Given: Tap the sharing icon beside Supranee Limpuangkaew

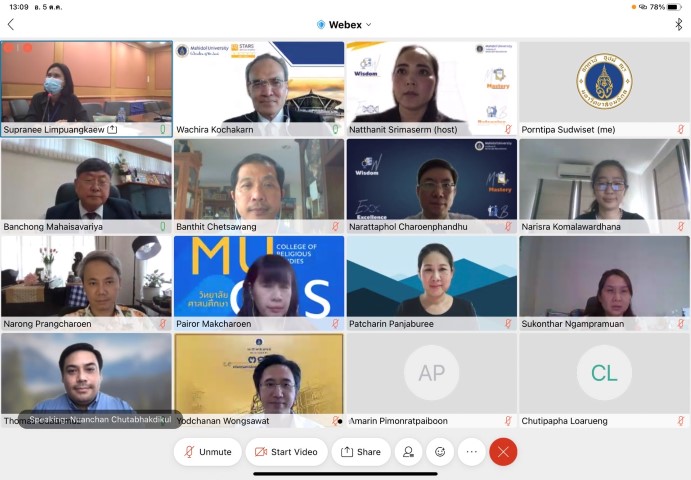Looking at the screenshot, I should (112, 129).
